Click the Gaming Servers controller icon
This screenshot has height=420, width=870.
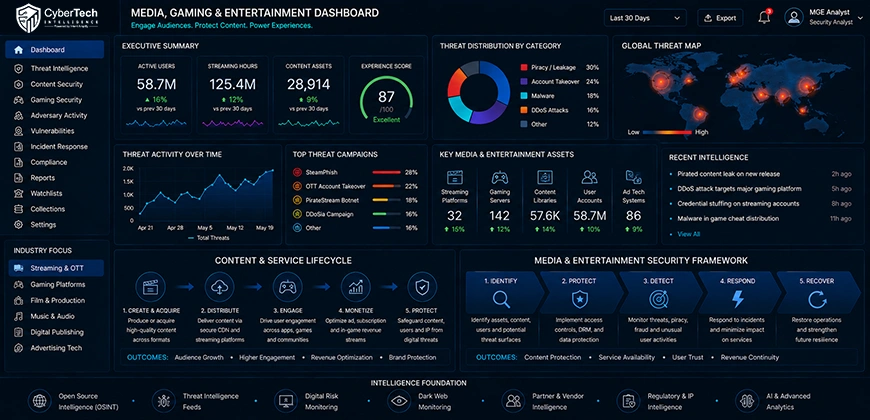click(x=500, y=178)
